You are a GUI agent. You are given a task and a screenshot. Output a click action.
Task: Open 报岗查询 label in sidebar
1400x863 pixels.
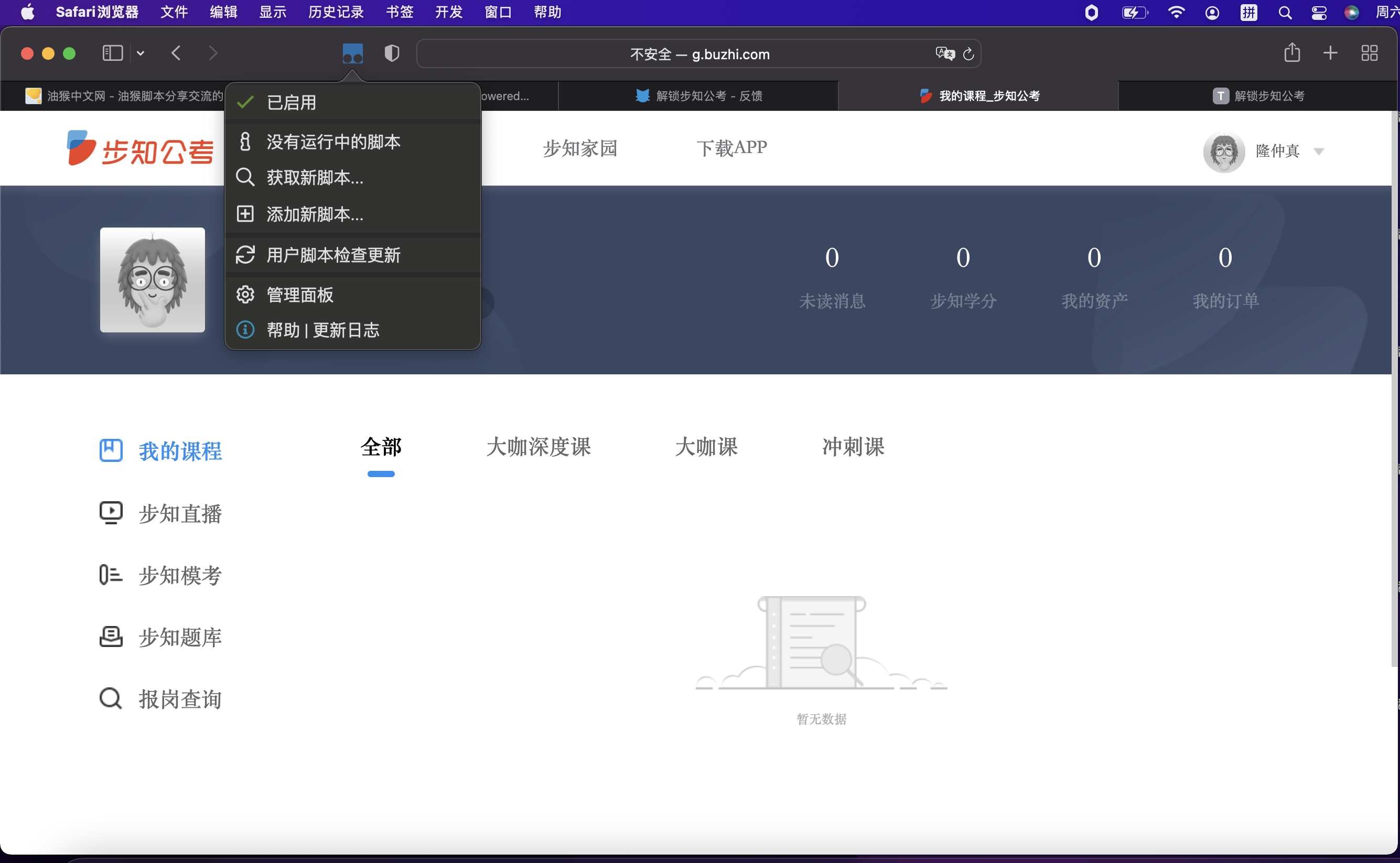pos(180,699)
